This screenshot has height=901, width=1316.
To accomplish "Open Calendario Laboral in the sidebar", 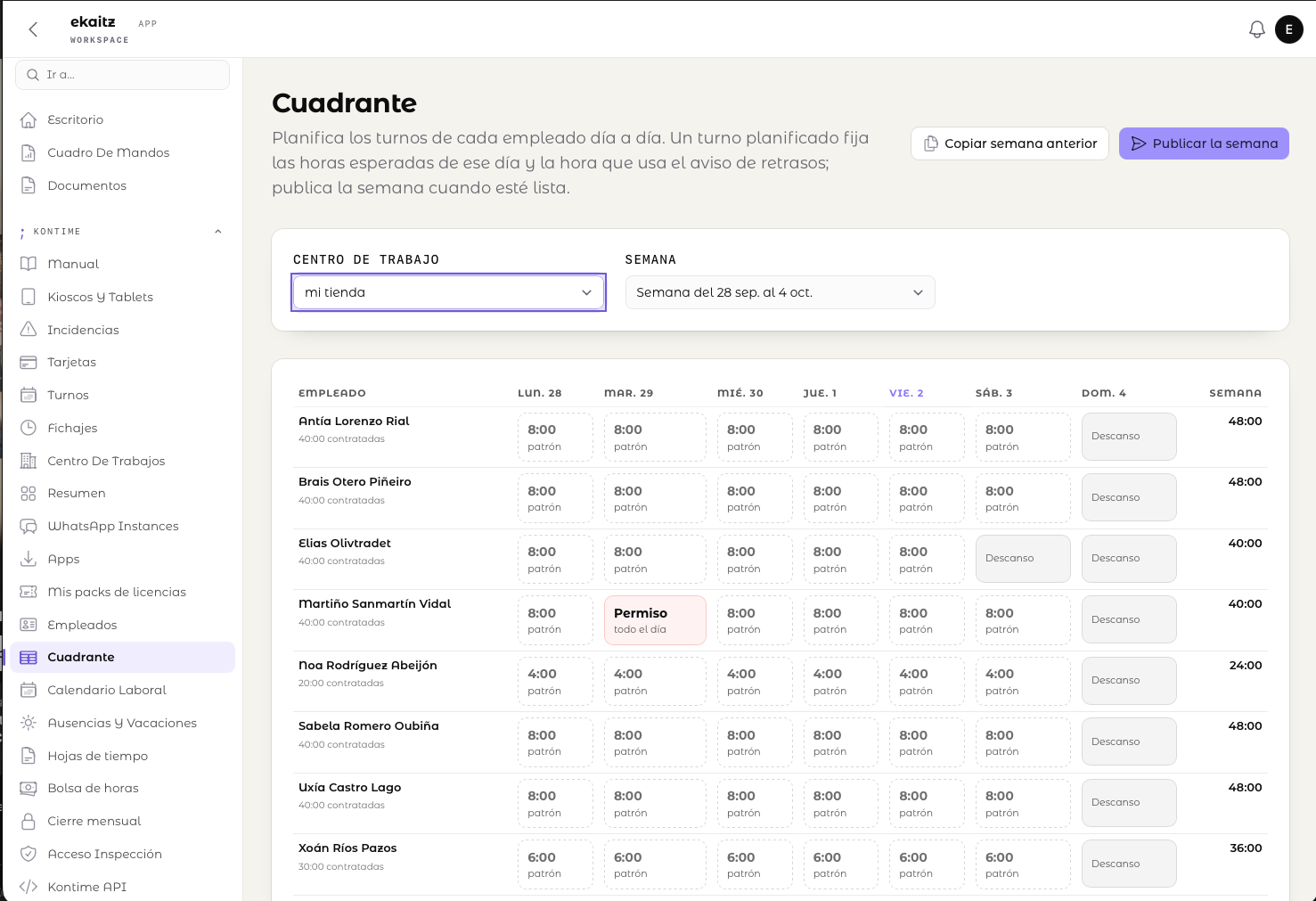I will 123,690.
